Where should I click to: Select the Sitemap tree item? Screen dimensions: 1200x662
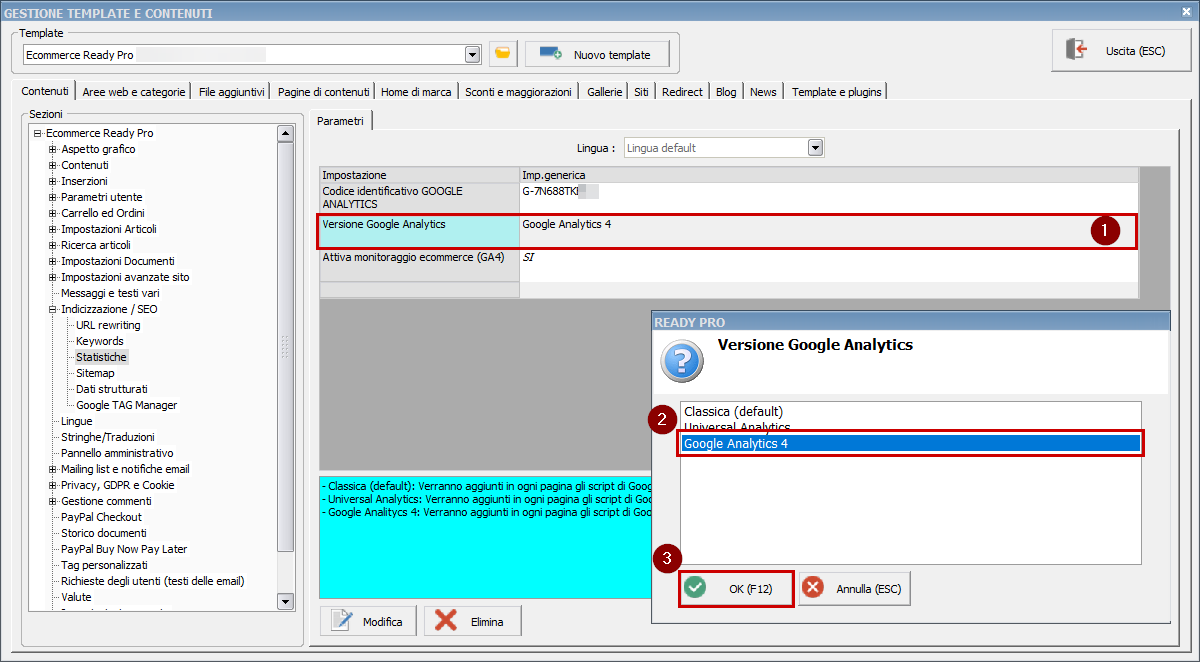(95, 373)
